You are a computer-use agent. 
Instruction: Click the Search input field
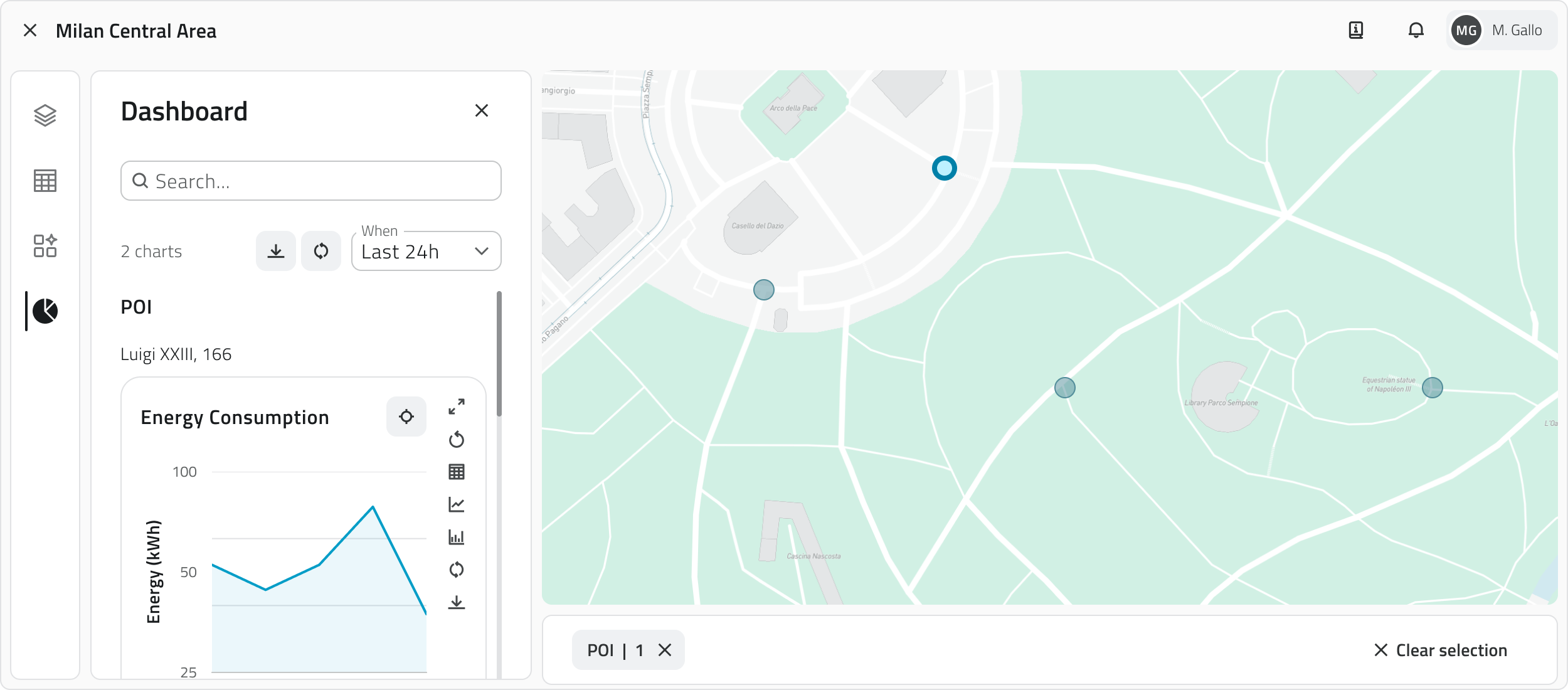tap(311, 181)
